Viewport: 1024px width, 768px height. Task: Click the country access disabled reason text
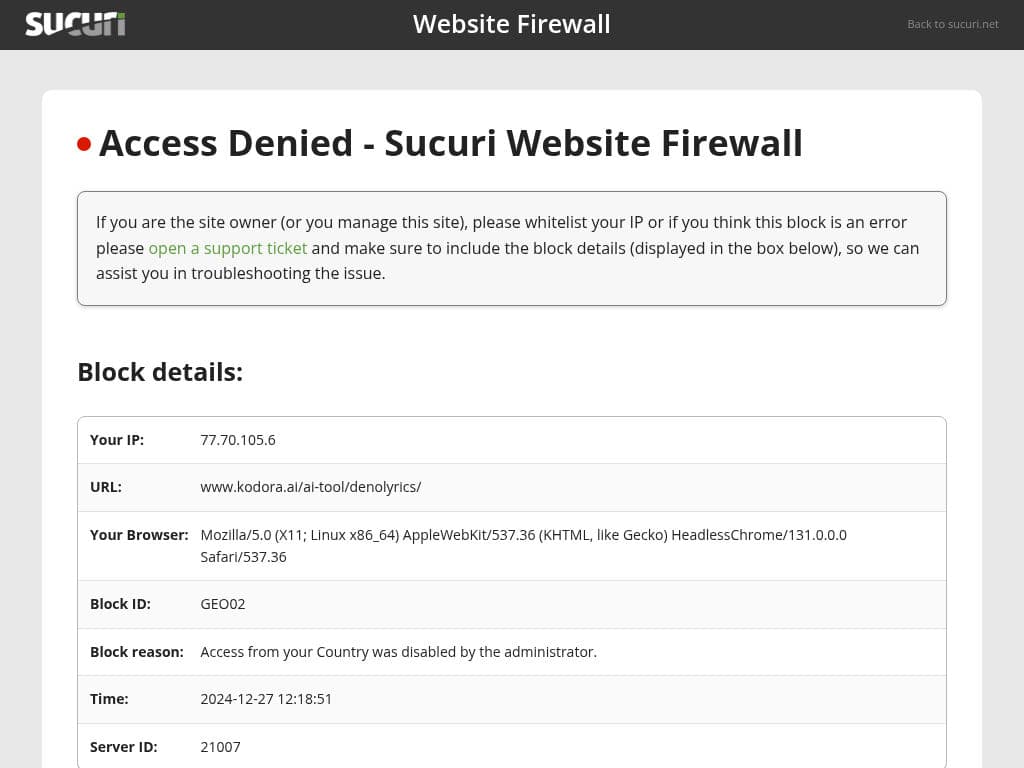point(398,652)
